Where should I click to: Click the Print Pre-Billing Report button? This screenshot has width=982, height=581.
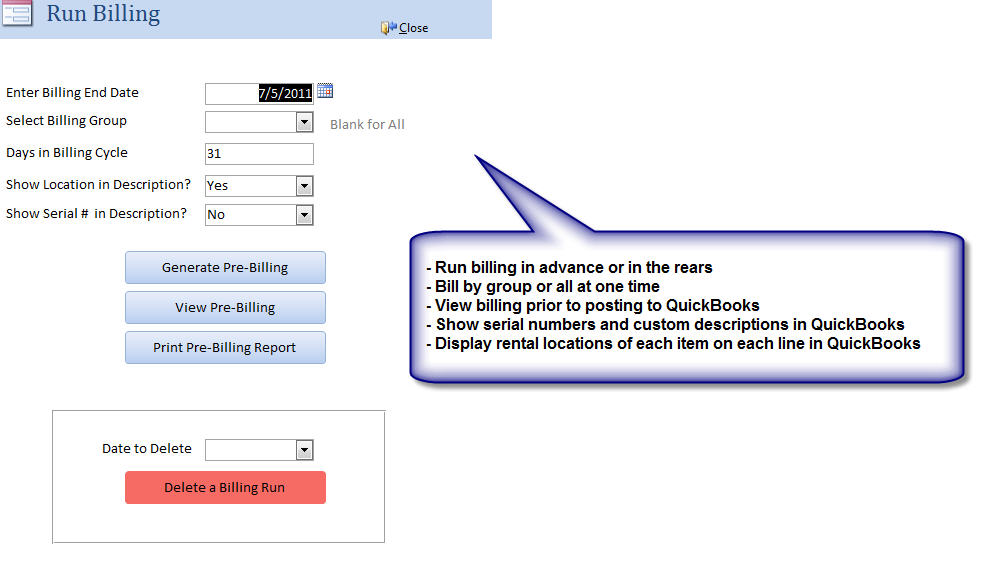click(x=225, y=348)
